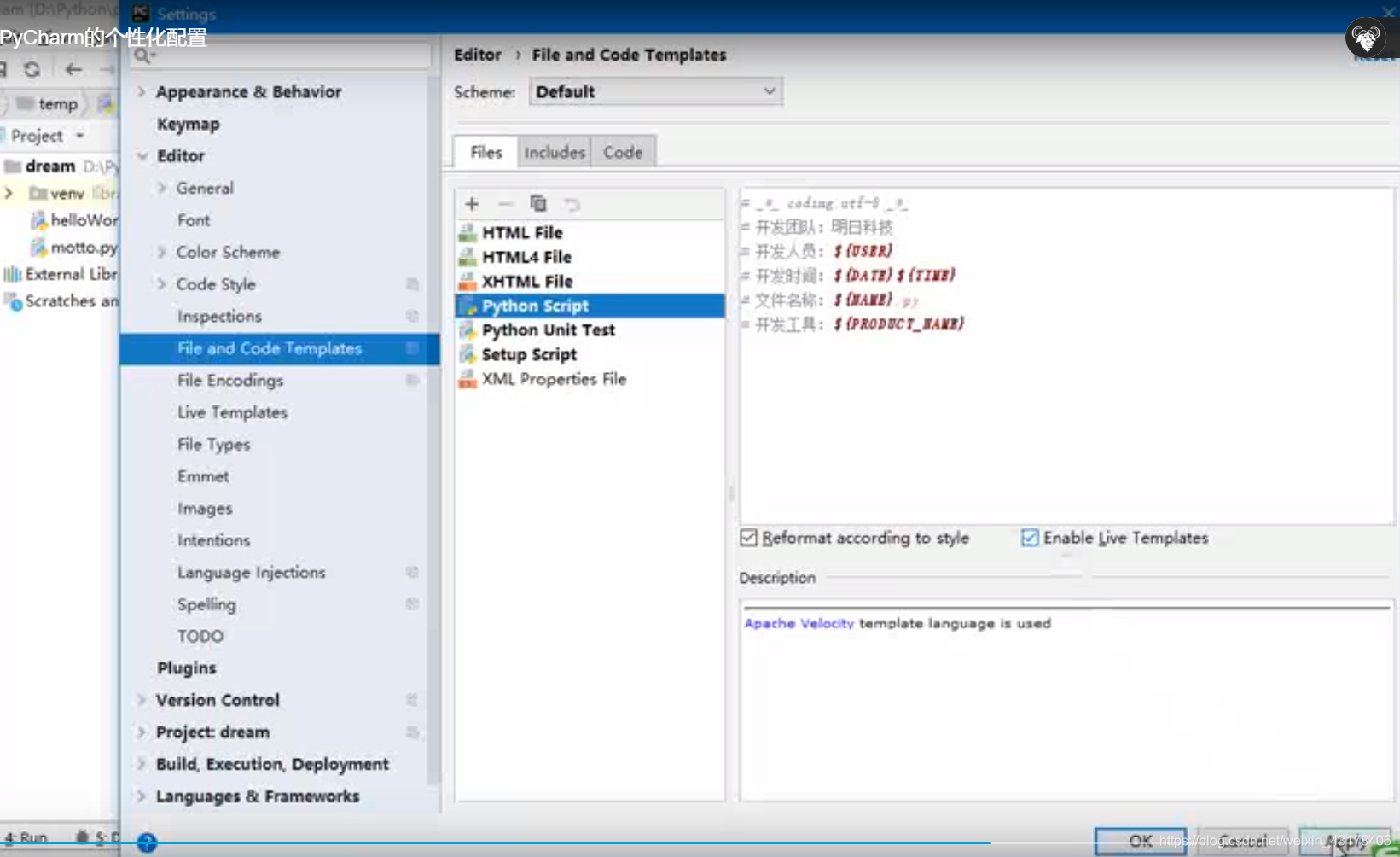Click the project-level marker beside Language Injections
The width and height of the screenshot is (1400, 857).
pos(412,572)
